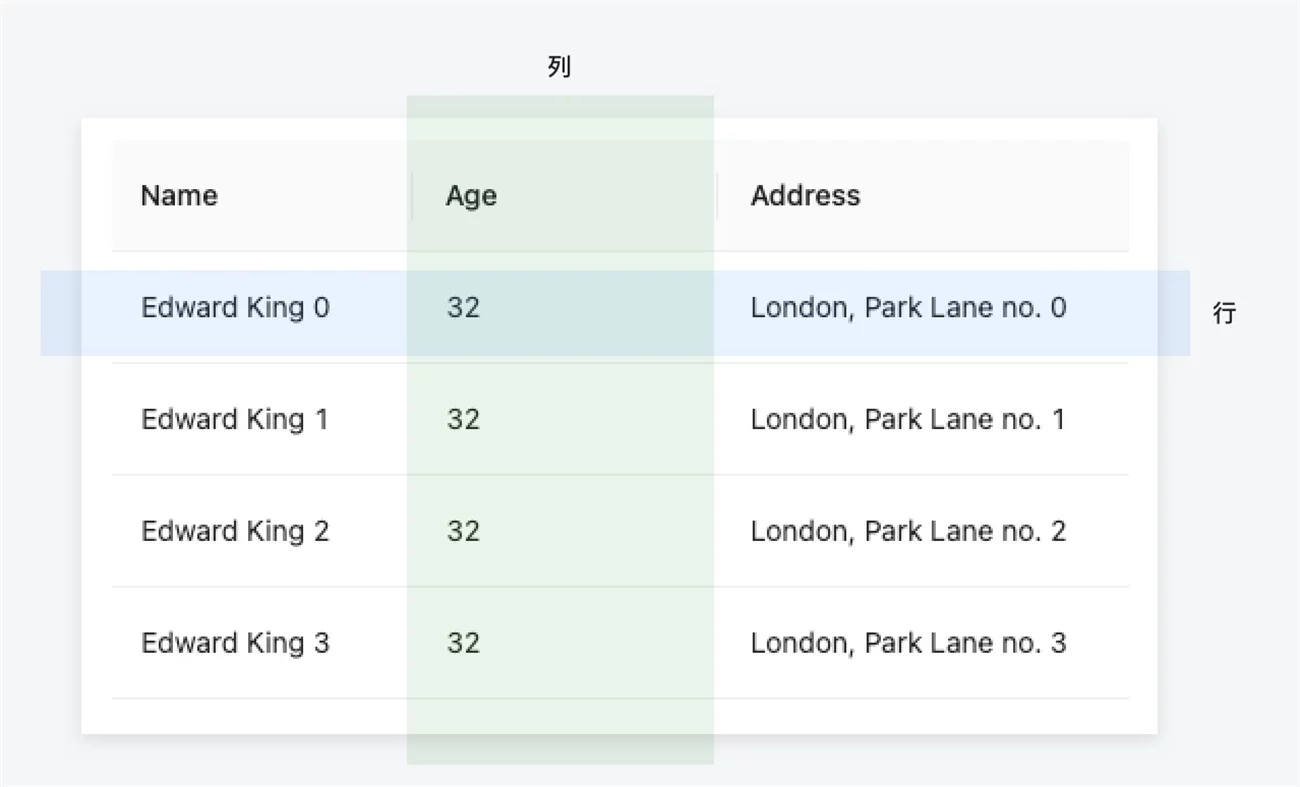Click the divider between Name and Age headers
The width and height of the screenshot is (1300, 787).
pyautogui.click(x=412, y=196)
